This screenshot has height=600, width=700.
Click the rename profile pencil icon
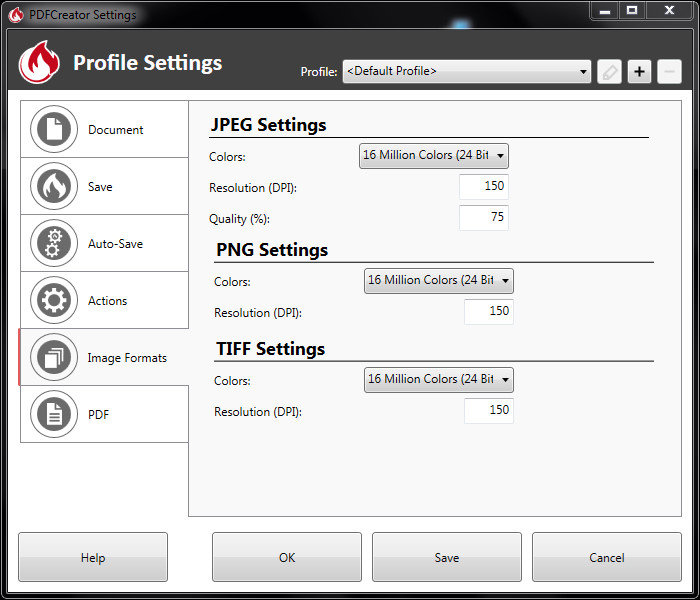[609, 71]
